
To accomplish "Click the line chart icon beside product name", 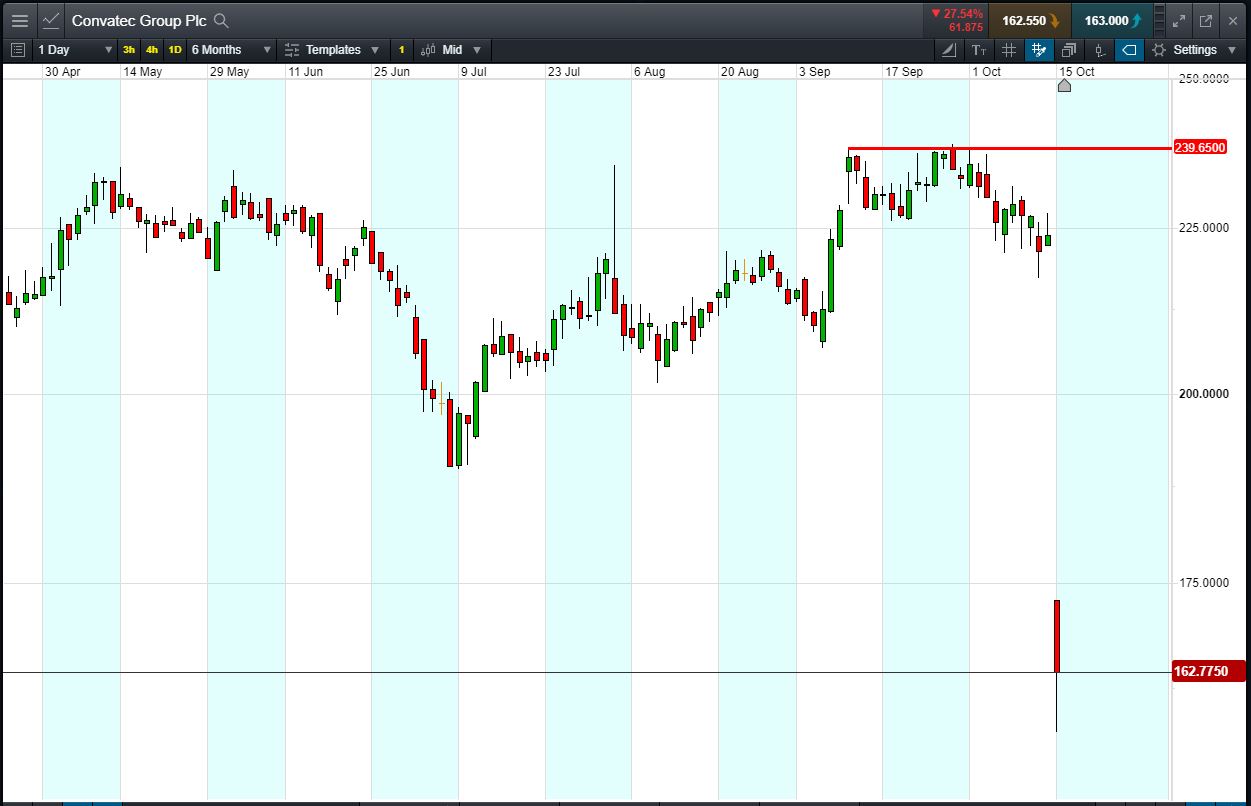I will pos(51,20).
